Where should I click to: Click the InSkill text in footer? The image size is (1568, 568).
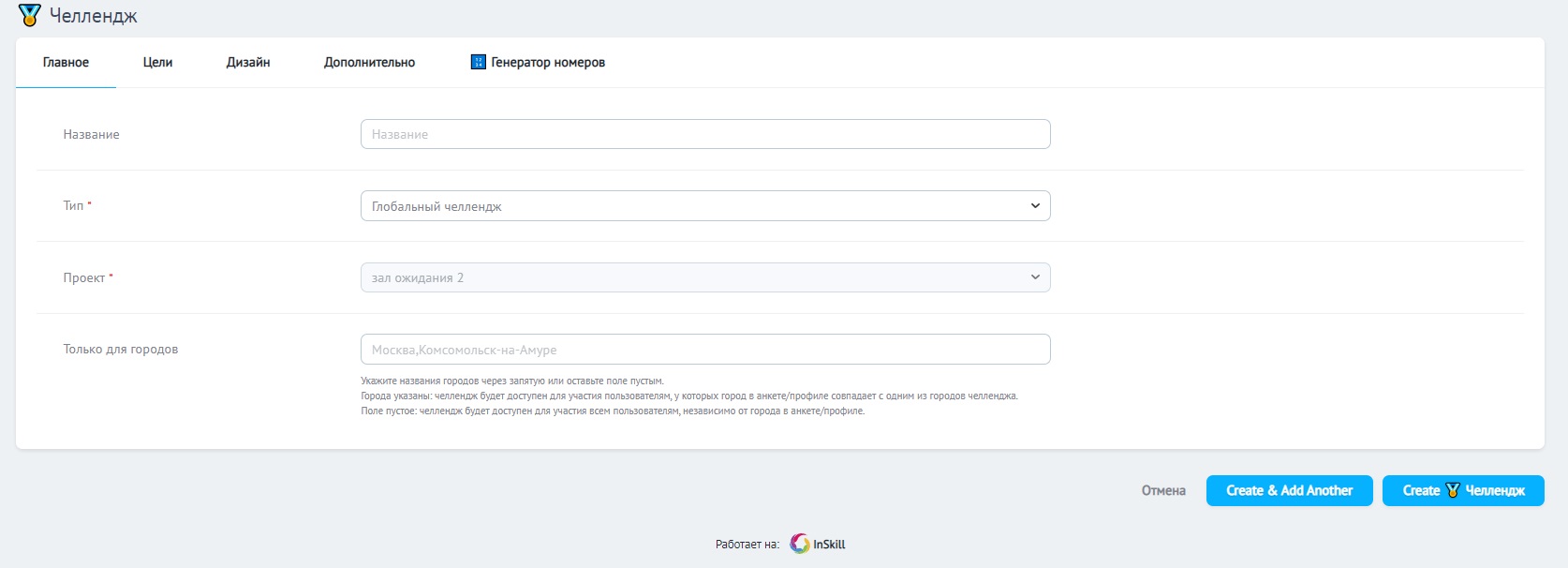click(829, 544)
